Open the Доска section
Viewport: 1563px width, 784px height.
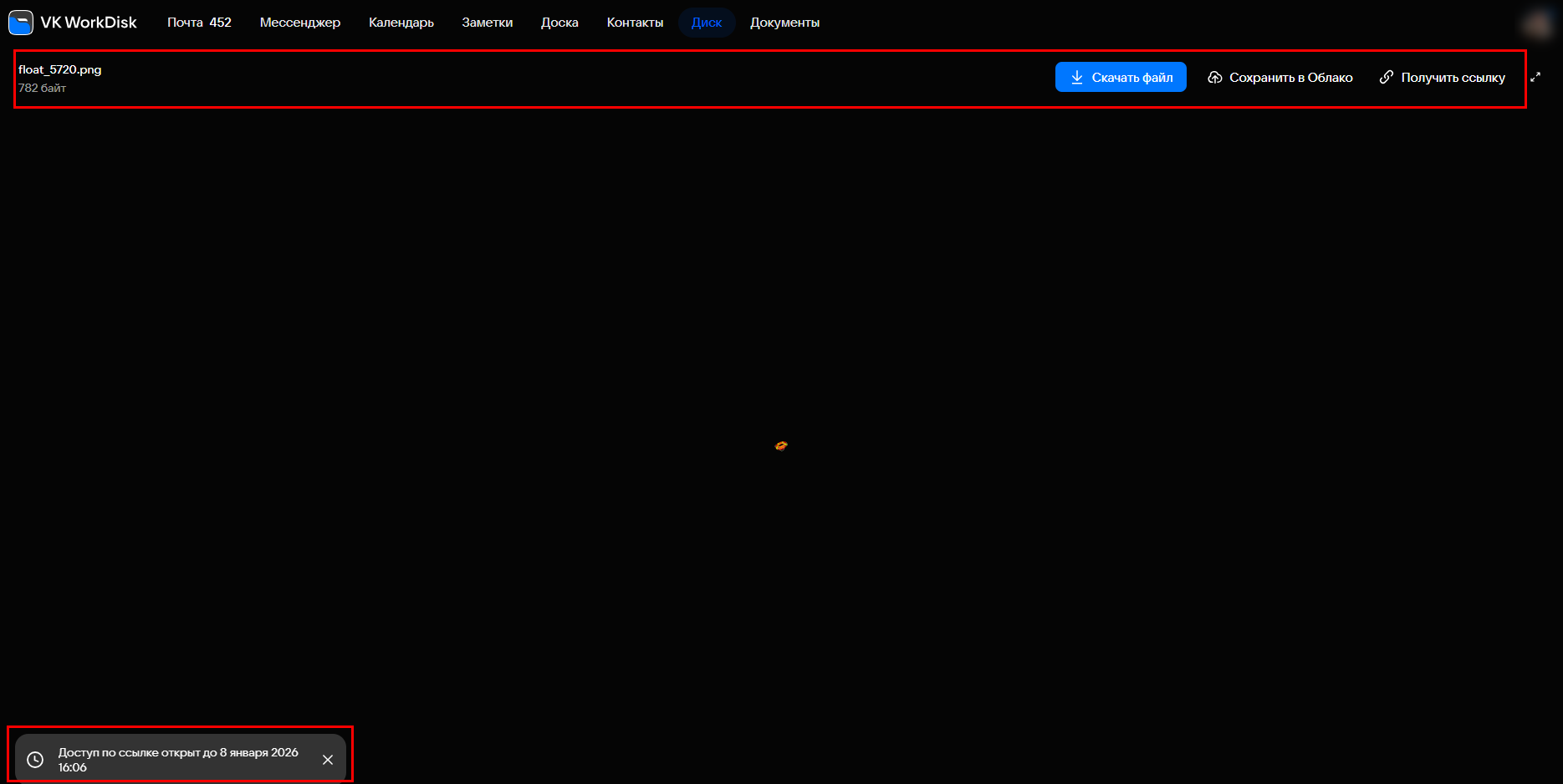pos(559,23)
